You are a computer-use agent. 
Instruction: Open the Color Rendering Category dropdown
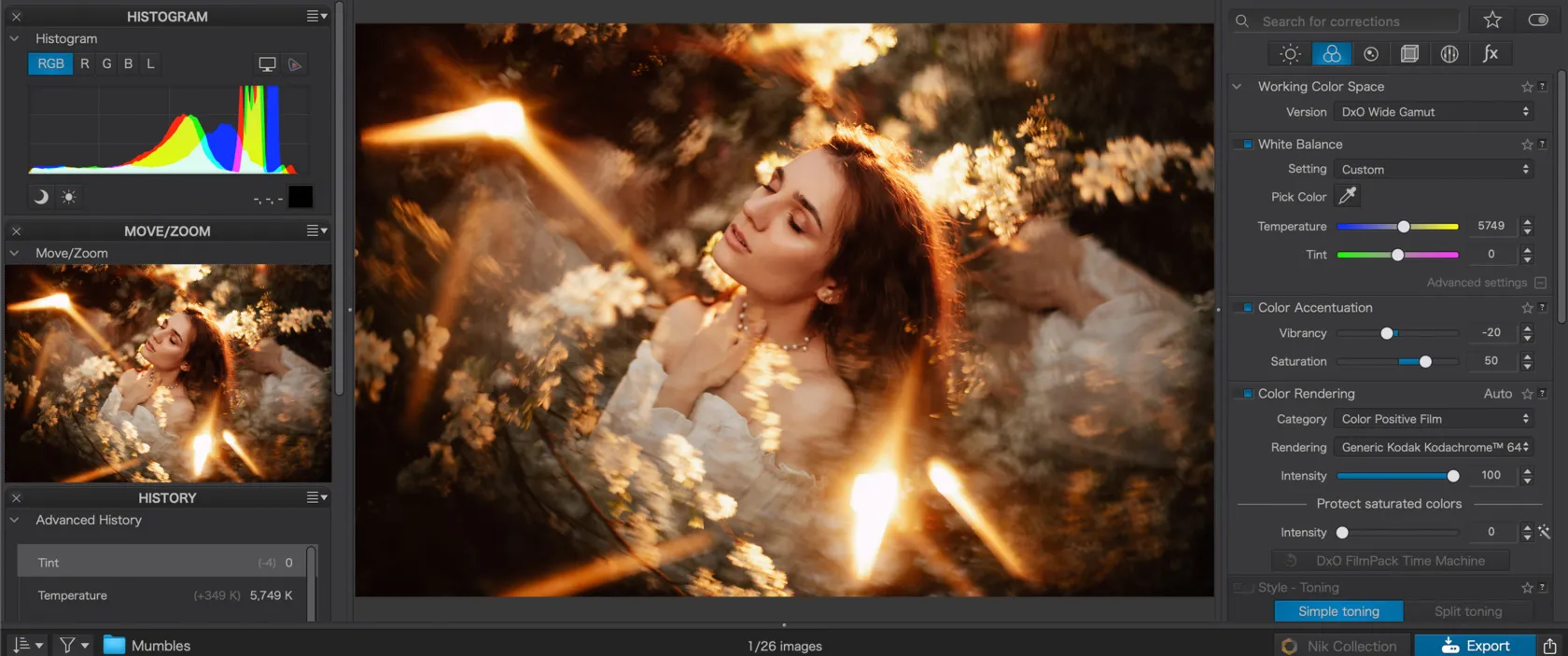tap(1435, 420)
